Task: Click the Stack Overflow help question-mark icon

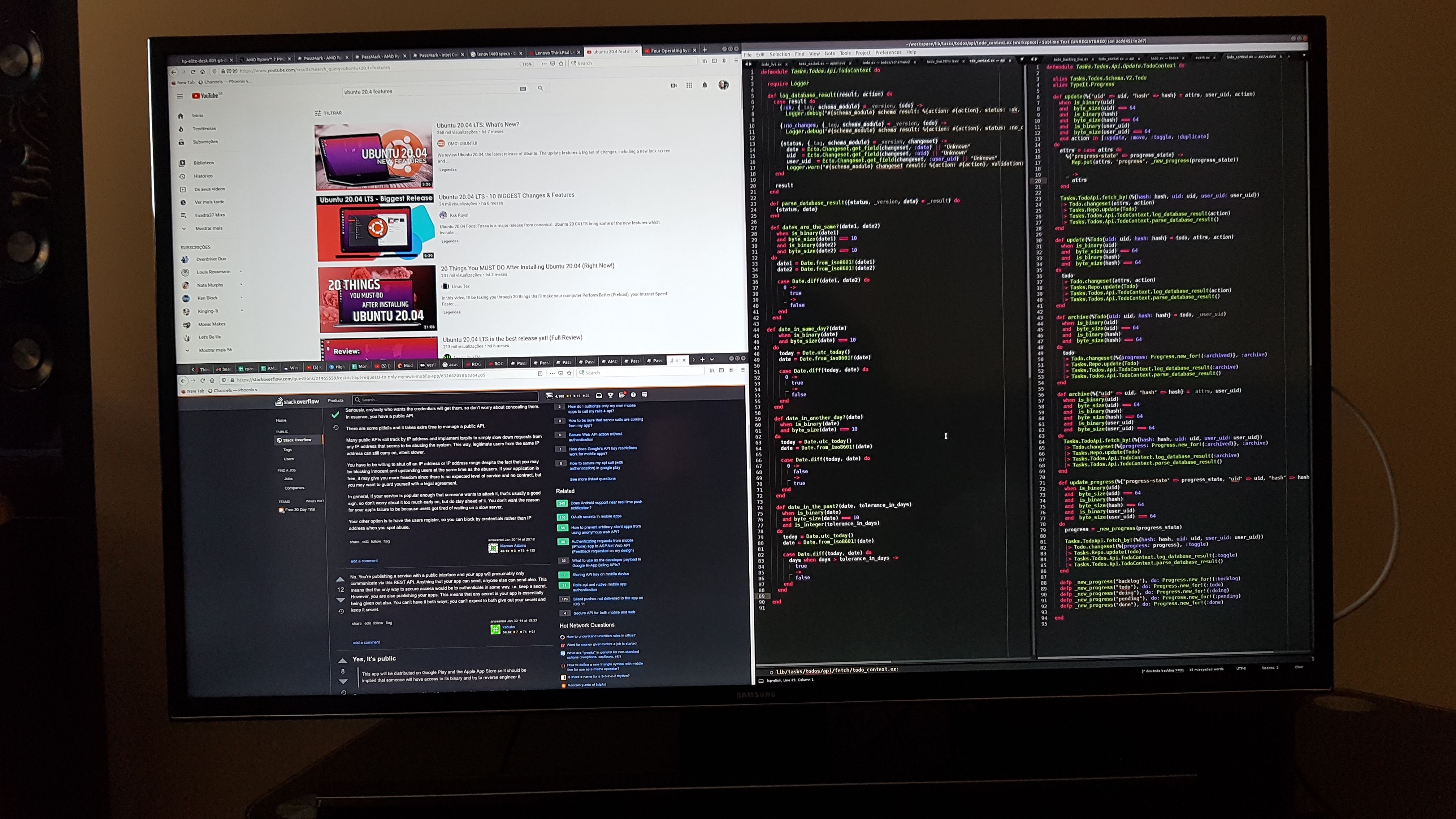Action: point(633,395)
